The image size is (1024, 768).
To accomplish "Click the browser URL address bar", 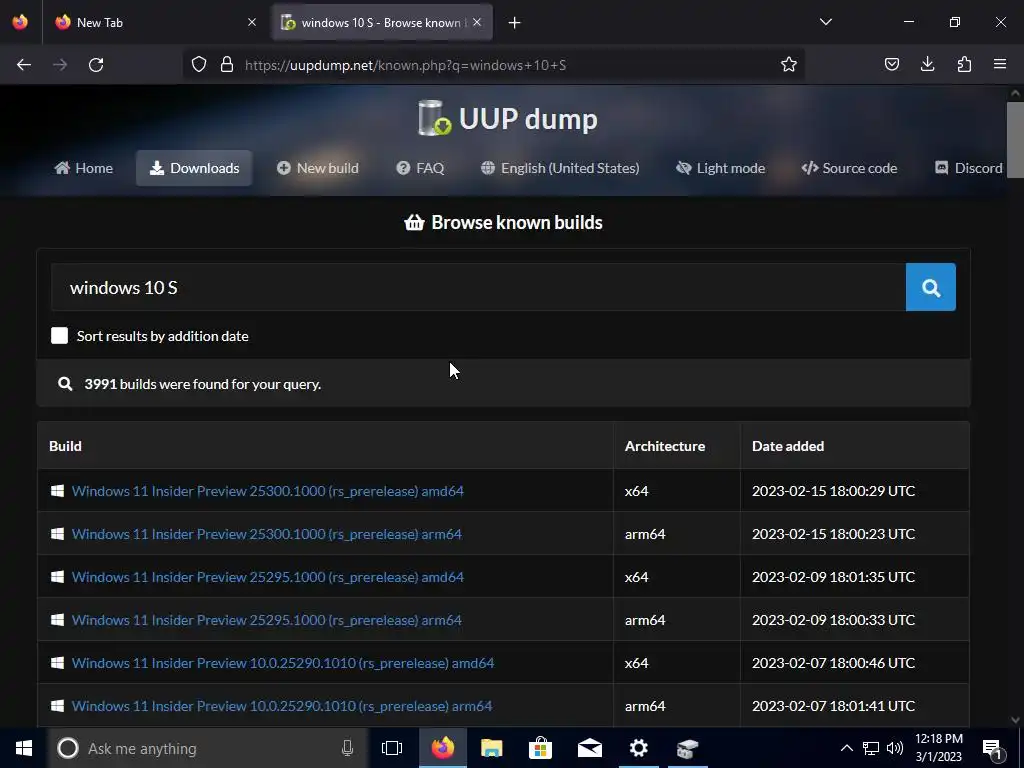I will (493, 65).
